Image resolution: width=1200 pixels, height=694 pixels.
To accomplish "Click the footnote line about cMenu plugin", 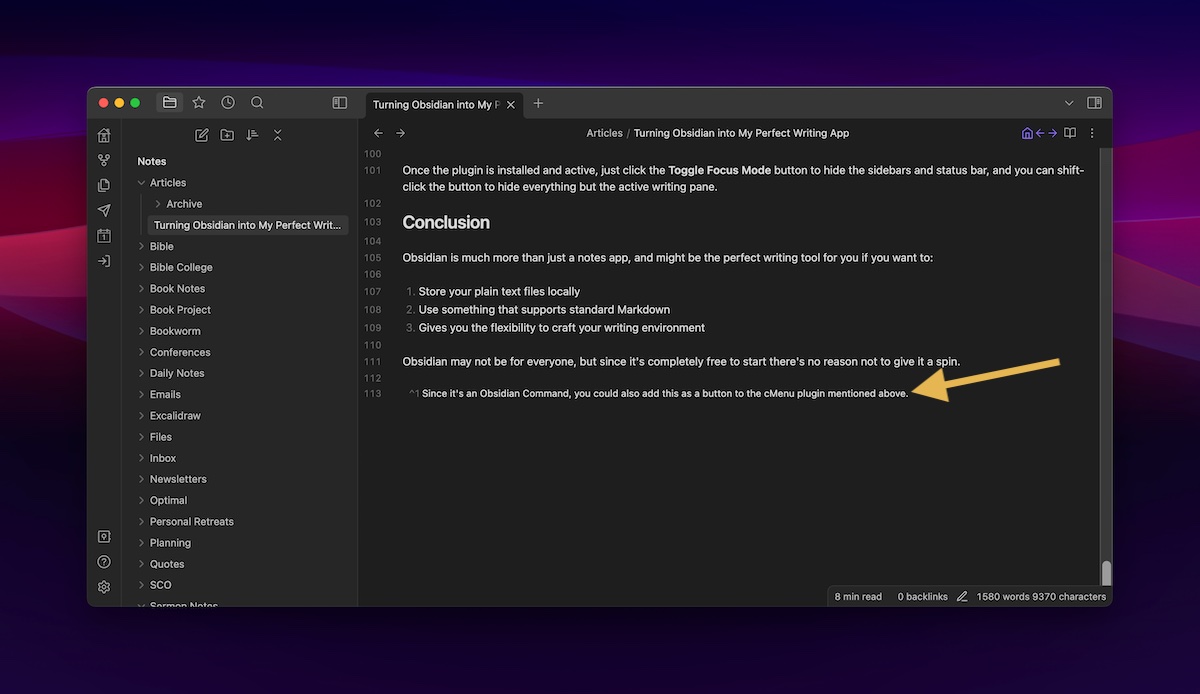I will [x=659, y=394].
